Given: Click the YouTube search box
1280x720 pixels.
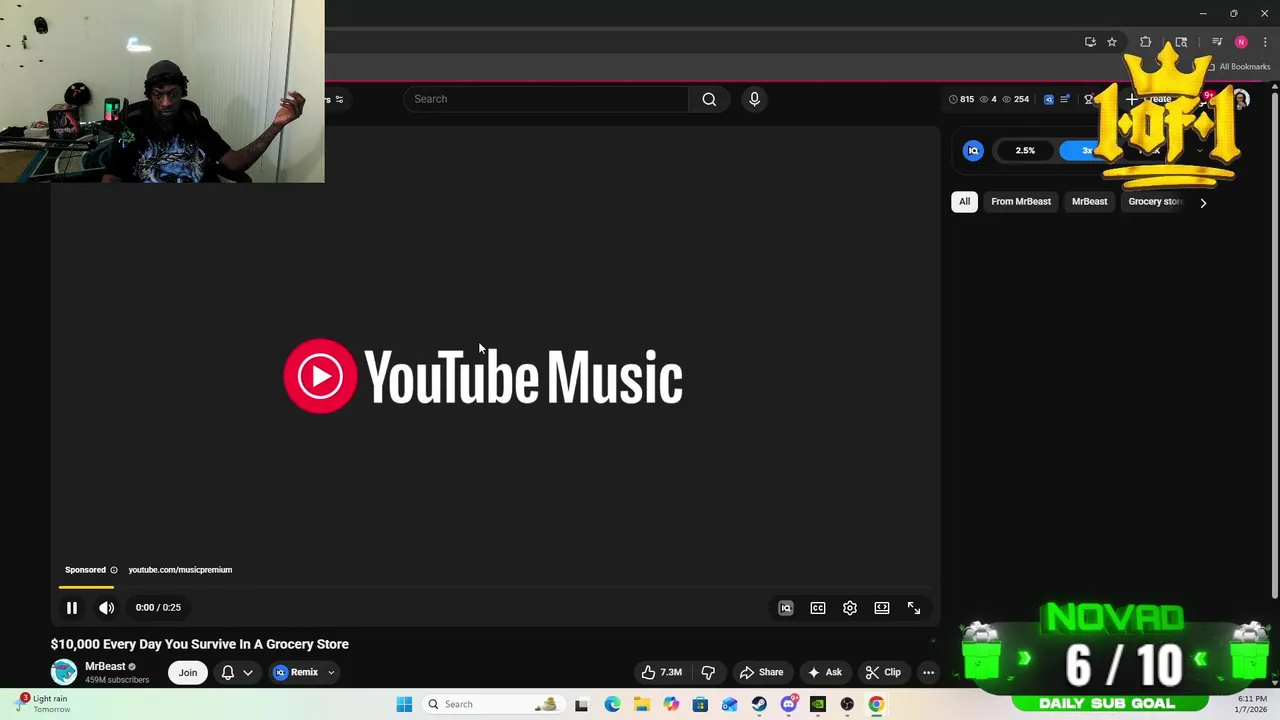Looking at the screenshot, I should pyautogui.click(x=546, y=99).
